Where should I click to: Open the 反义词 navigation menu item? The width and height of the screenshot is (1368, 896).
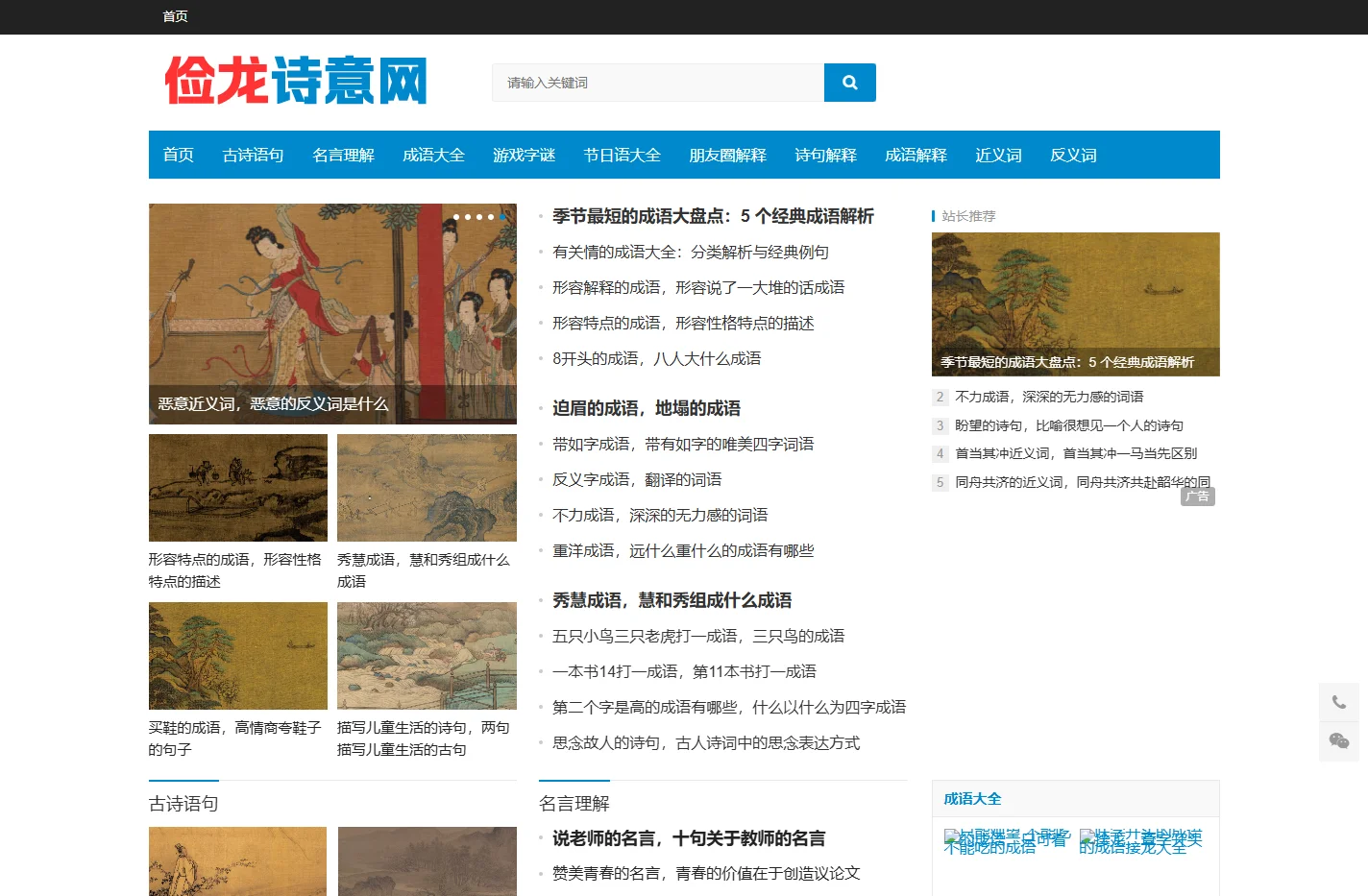(x=1073, y=155)
